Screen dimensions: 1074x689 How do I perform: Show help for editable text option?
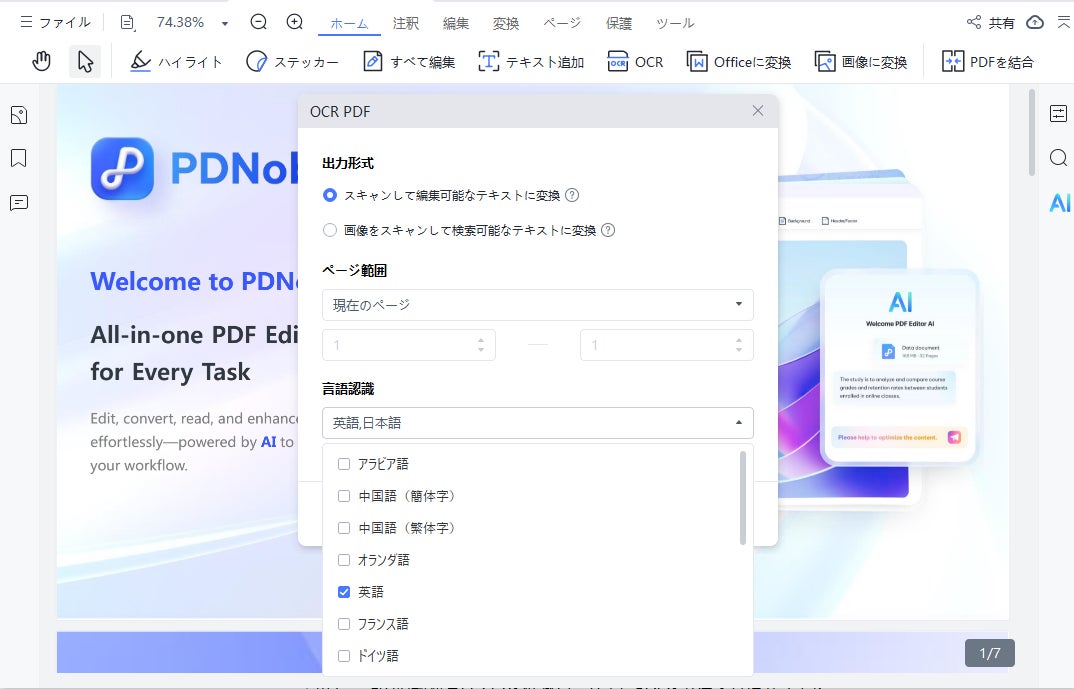572,195
